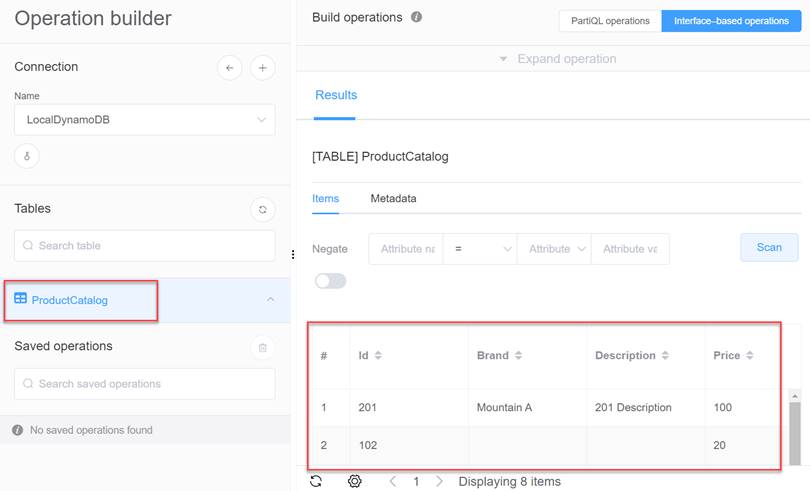Click page number 1 in the pagination
The height and width of the screenshot is (491, 810).
pos(416,482)
